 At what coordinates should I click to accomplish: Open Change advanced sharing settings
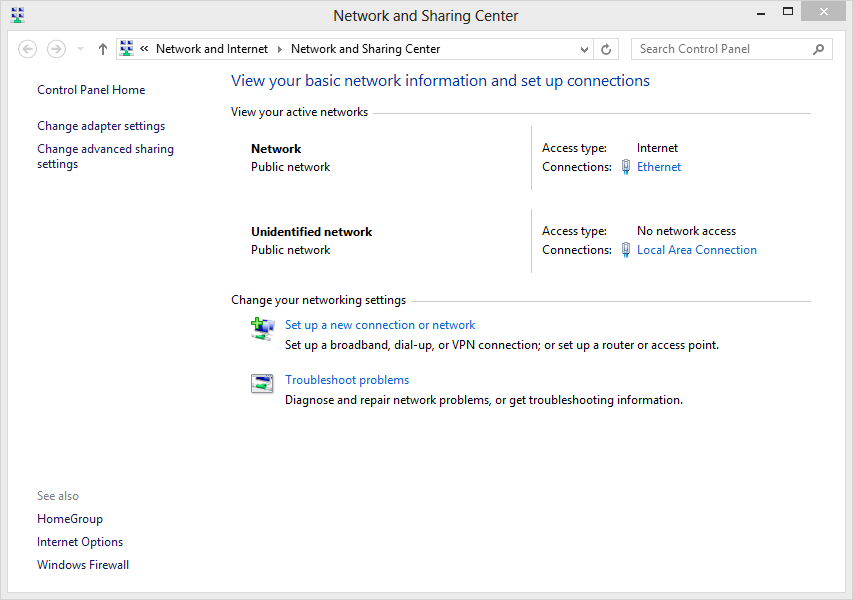click(x=105, y=156)
